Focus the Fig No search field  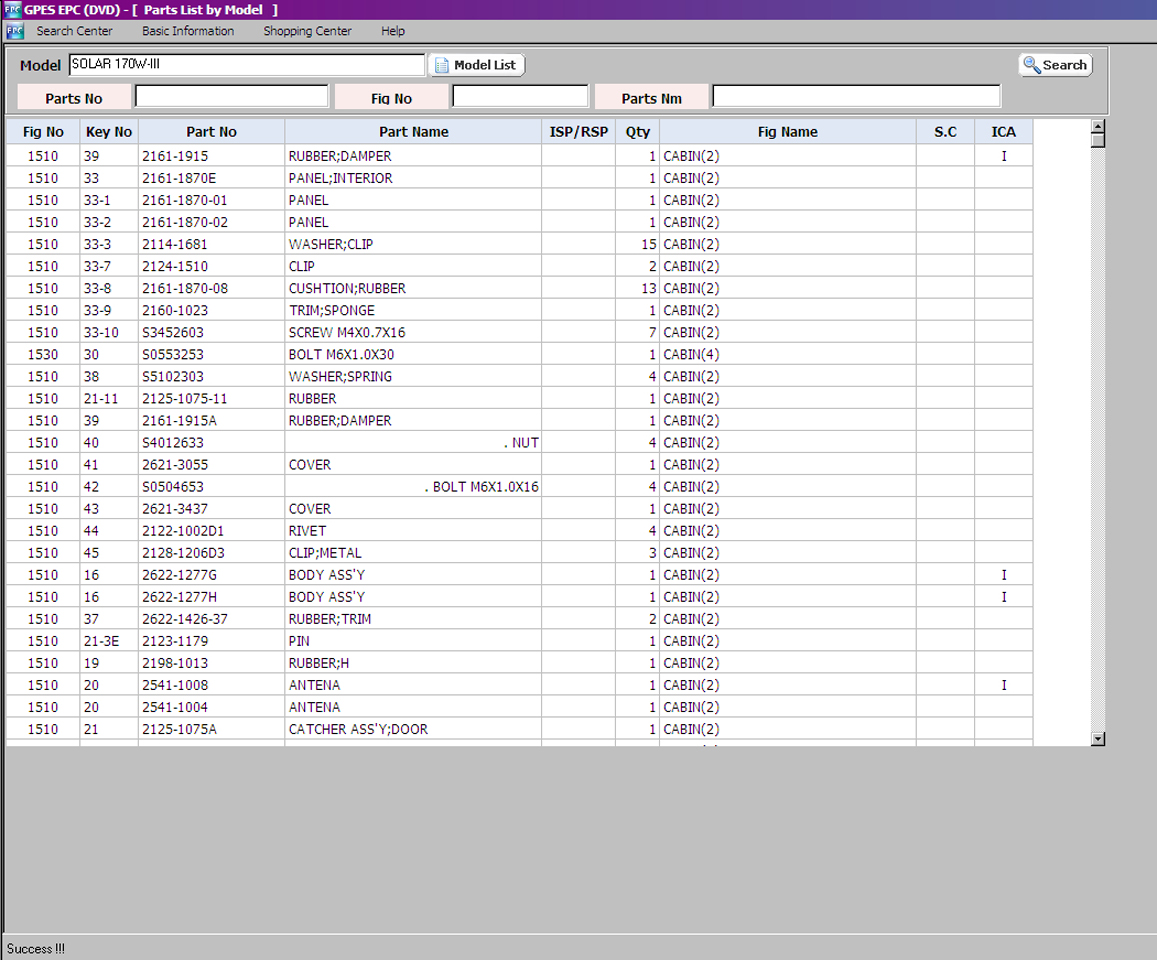coord(520,97)
